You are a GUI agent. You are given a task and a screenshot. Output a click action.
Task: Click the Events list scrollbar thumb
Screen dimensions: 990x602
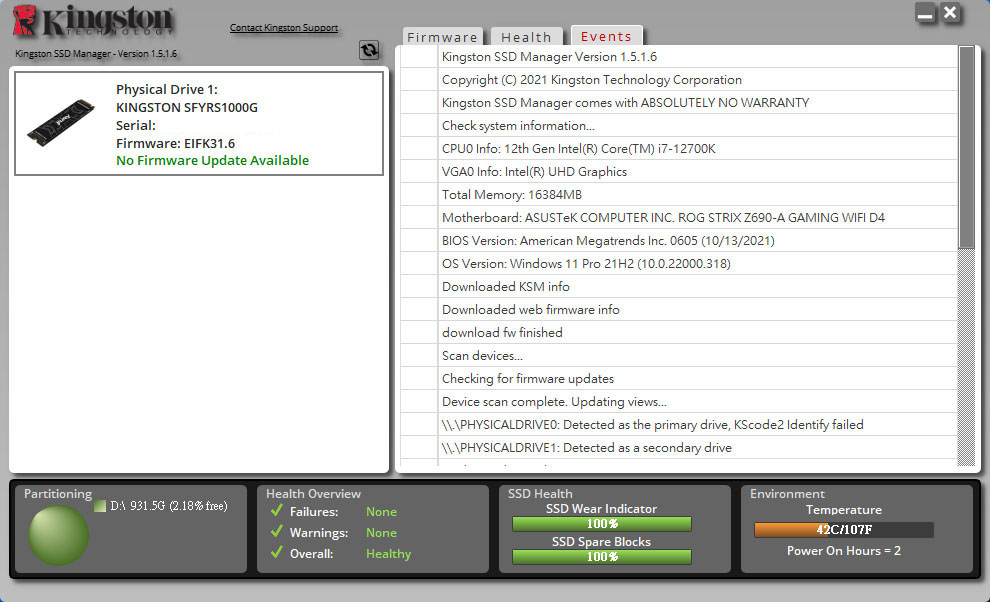click(x=967, y=147)
